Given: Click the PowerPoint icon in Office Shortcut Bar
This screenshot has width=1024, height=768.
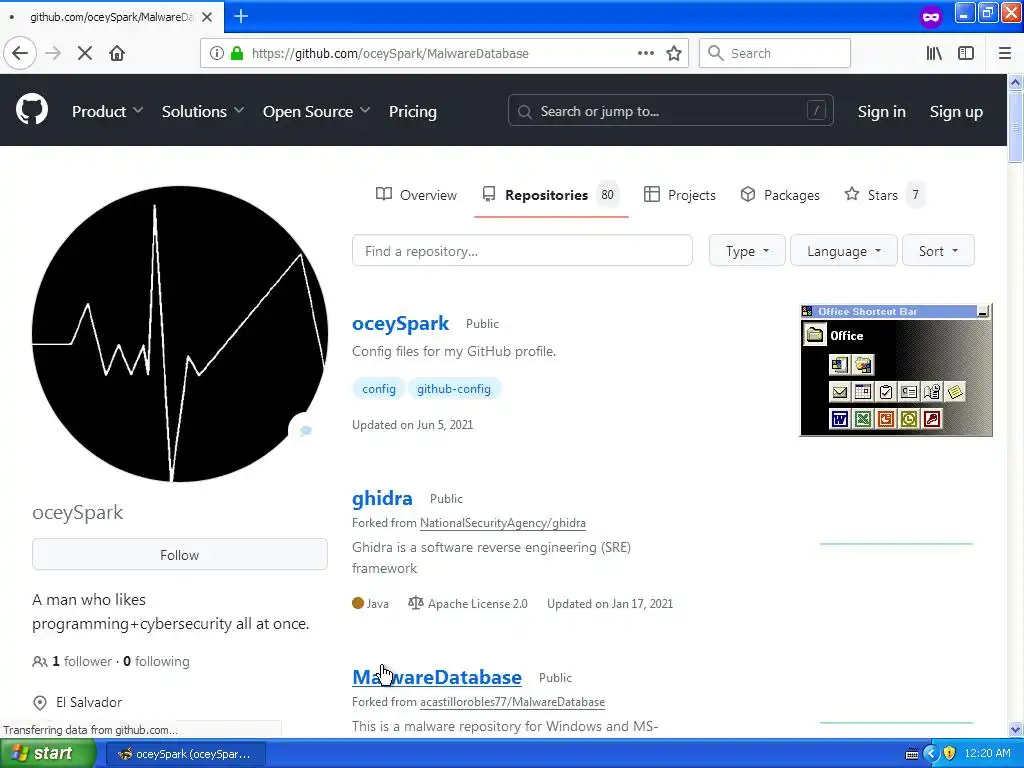Looking at the screenshot, I should [886, 419].
